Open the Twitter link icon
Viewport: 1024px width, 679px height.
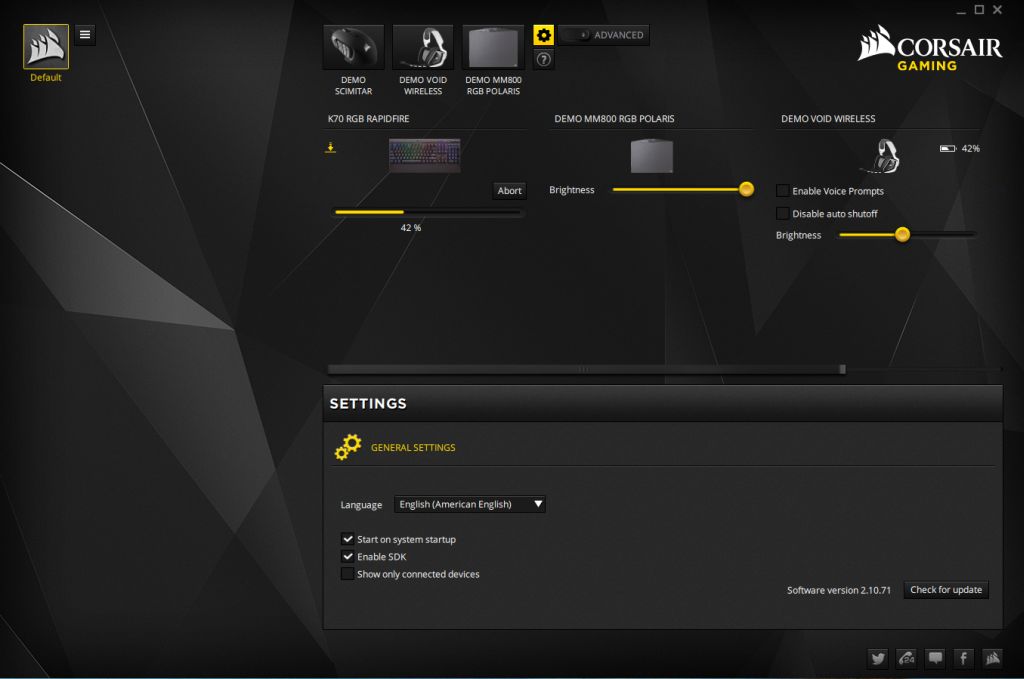click(878, 658)
